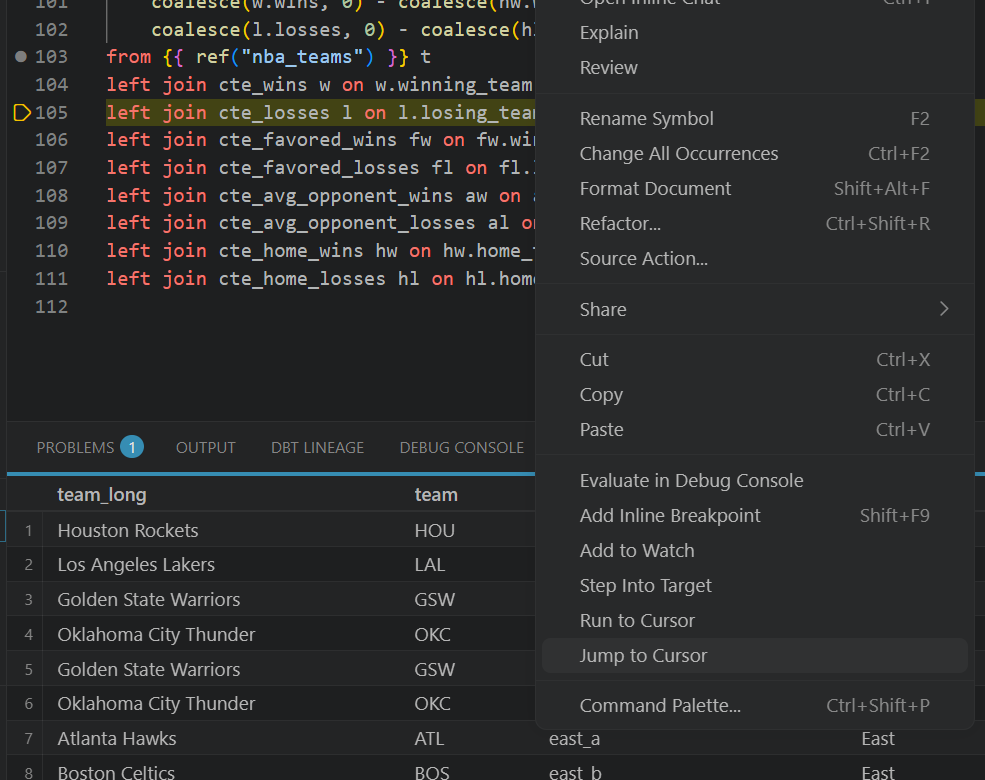Place cursor on cte_wins in line 104

[263, 85]
